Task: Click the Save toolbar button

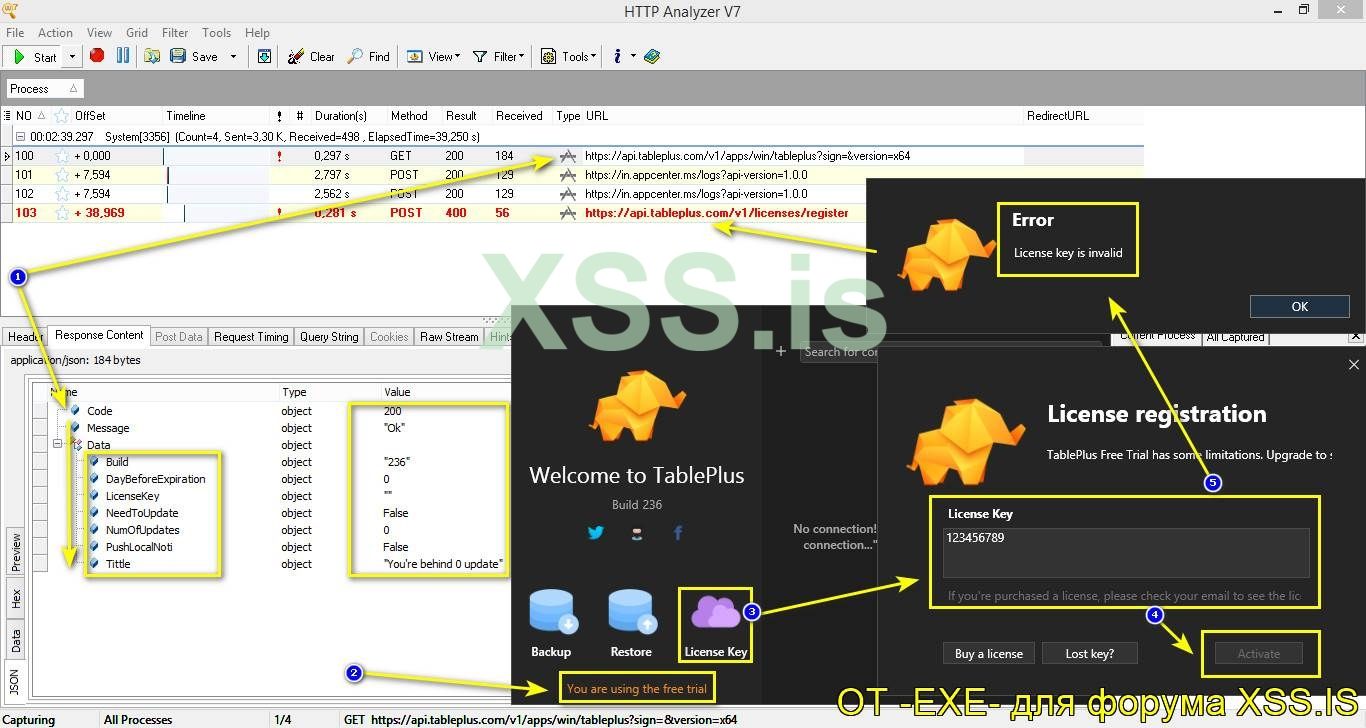Action: click(194, 56)
